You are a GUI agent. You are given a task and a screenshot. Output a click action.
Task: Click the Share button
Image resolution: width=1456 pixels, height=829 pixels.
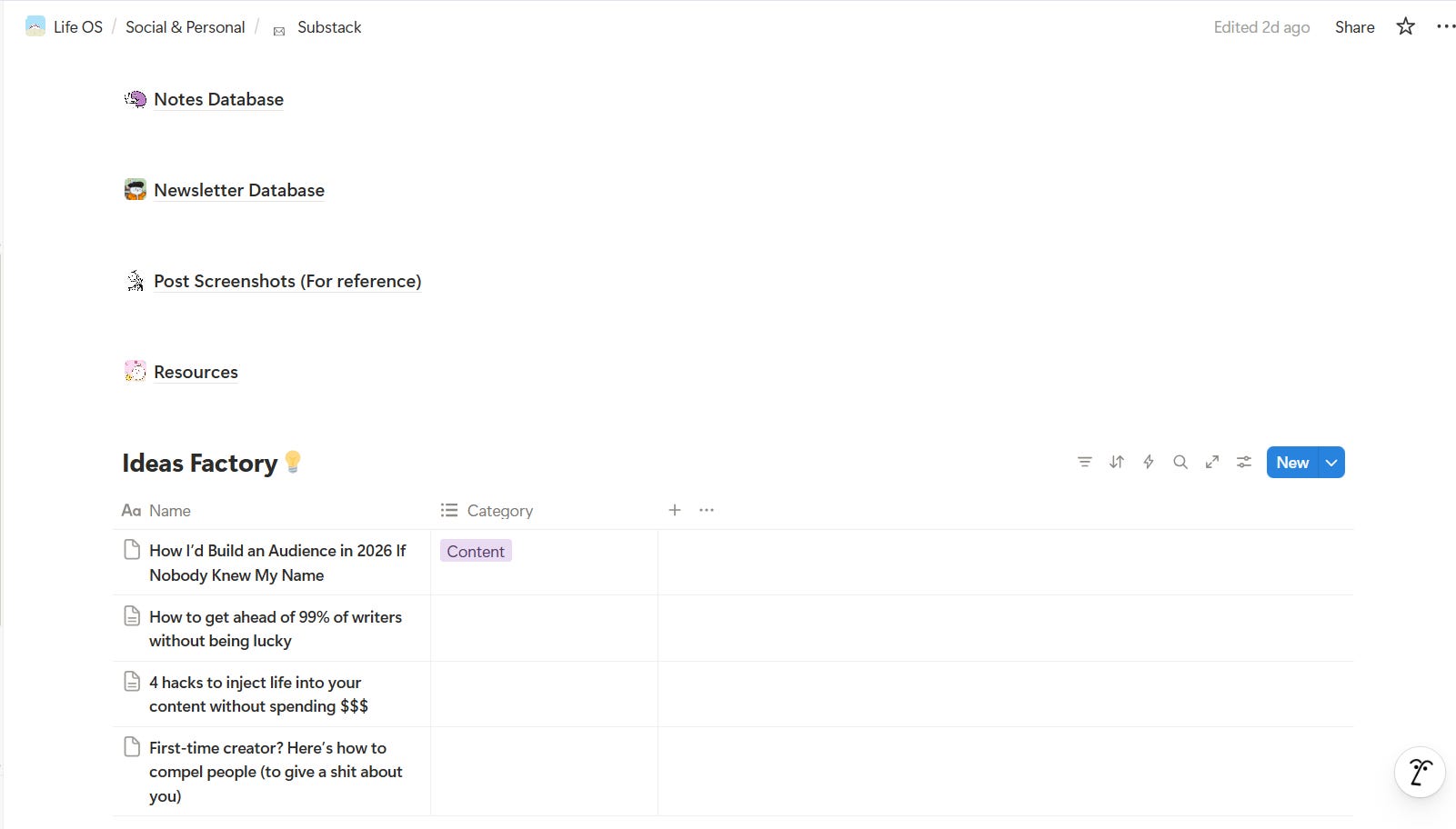coord(1354,27)
